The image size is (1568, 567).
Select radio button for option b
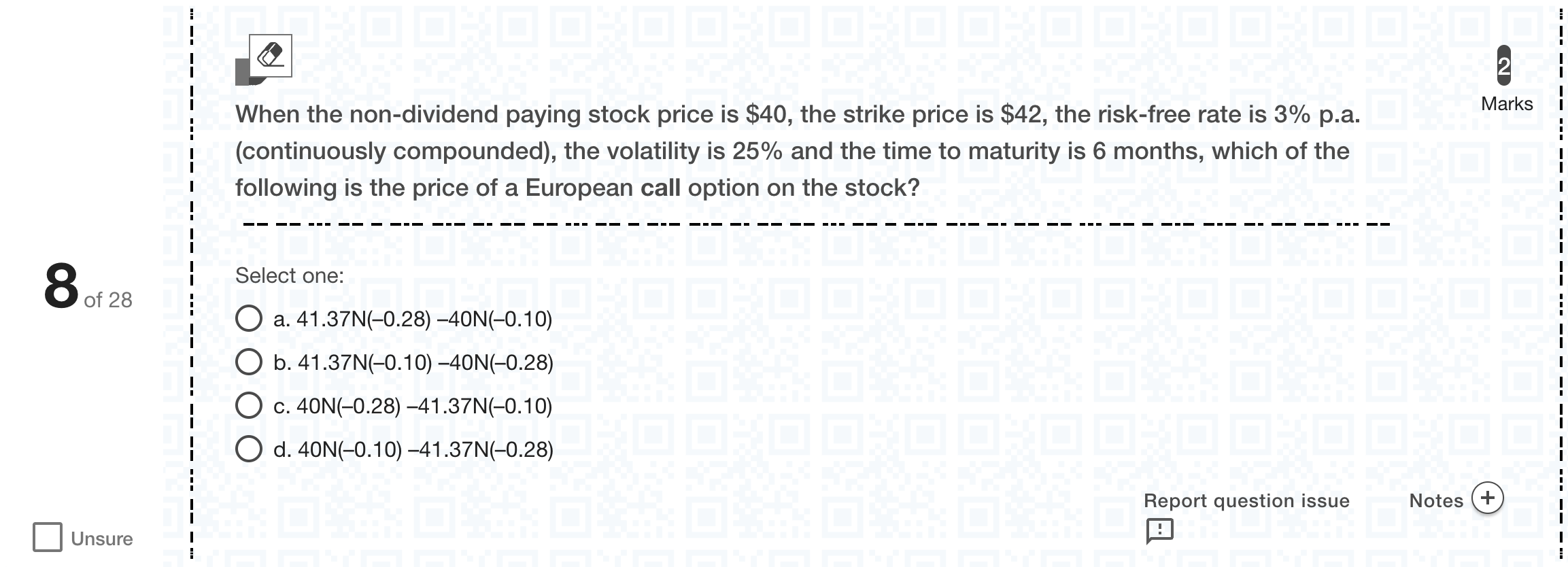pyautogui.click(x=249, y=362)
